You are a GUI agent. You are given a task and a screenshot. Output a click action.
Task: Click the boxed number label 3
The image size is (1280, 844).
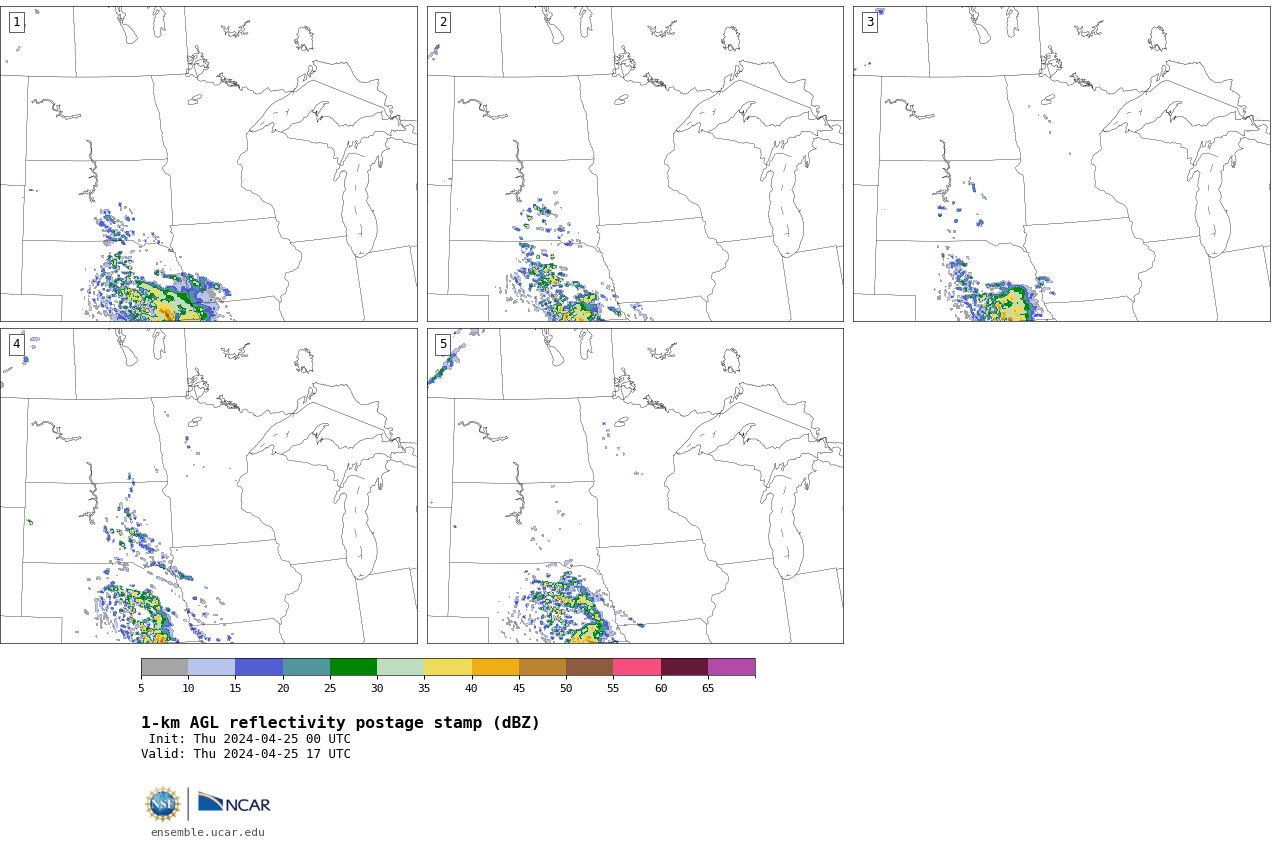point(870,22)
